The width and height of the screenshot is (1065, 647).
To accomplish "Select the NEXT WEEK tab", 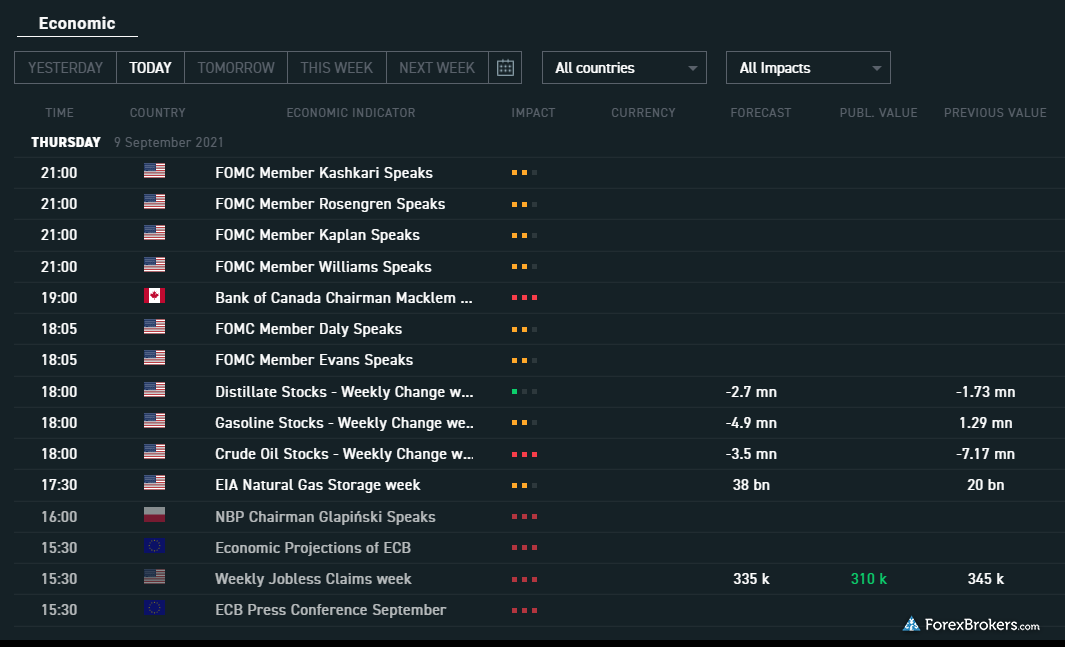I will tap(437, 68).
